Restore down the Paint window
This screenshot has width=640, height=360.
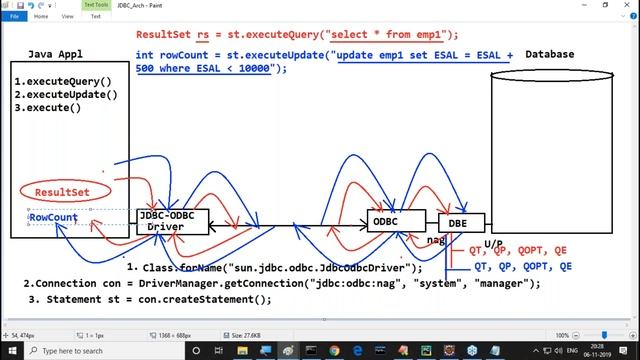pyautogui.click(x=605, y=5)
